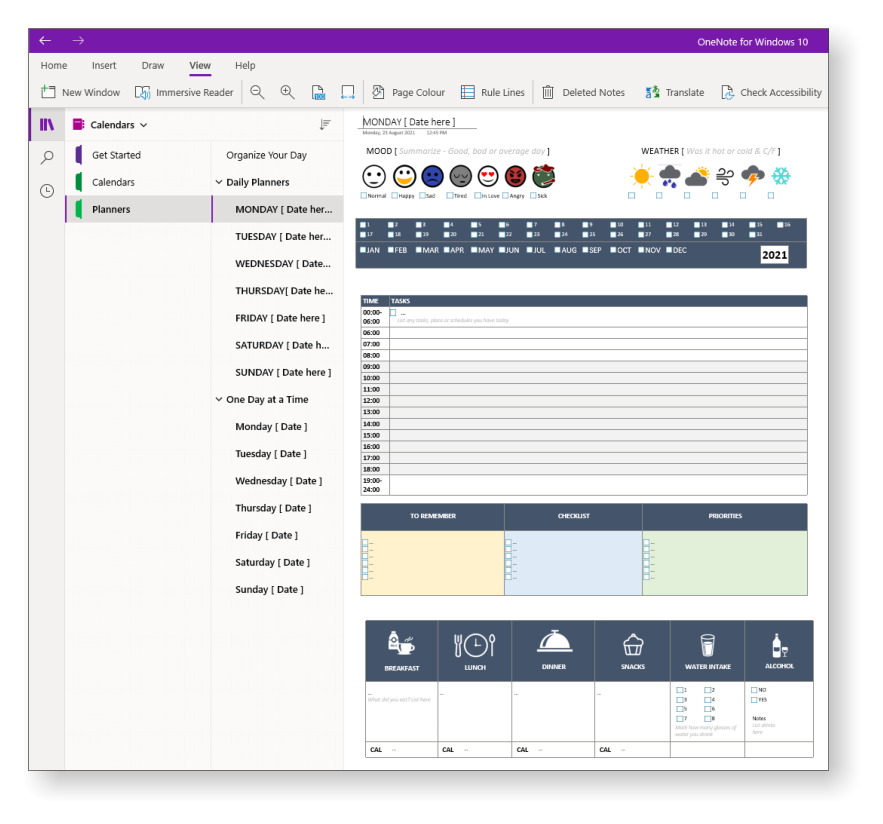Check the Normal mood checkbox
883x824 pixels.
pos(363,195)
